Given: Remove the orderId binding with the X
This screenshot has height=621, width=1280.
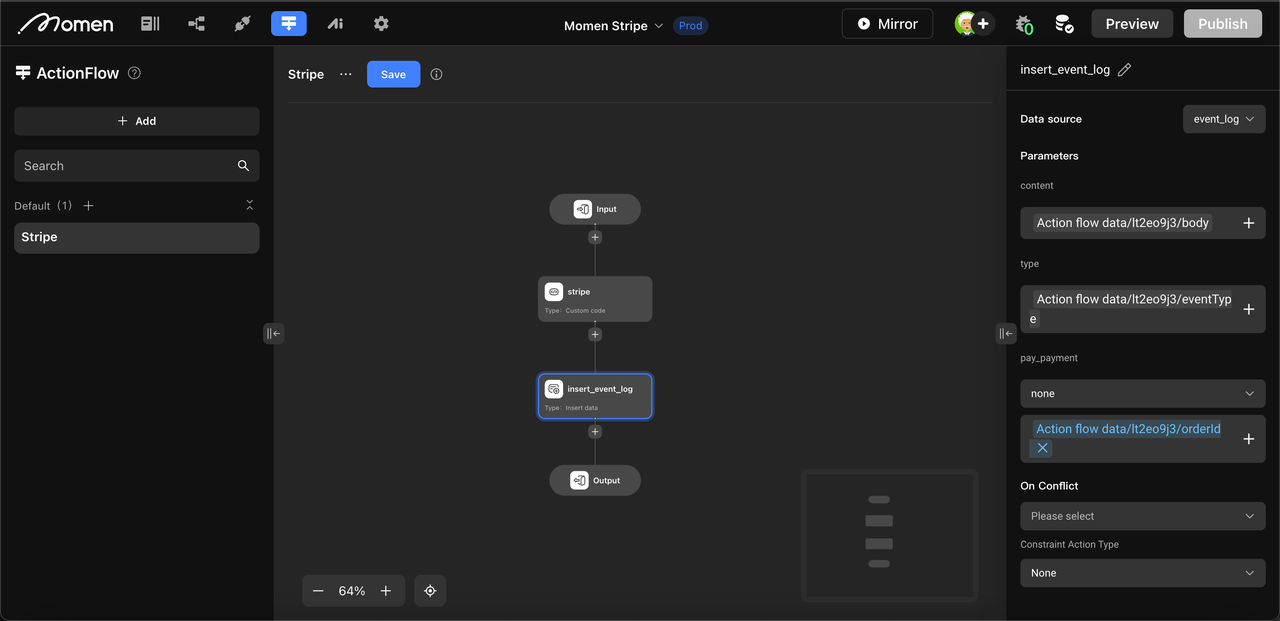Looking at the screenshot, I should [1042, 448].
